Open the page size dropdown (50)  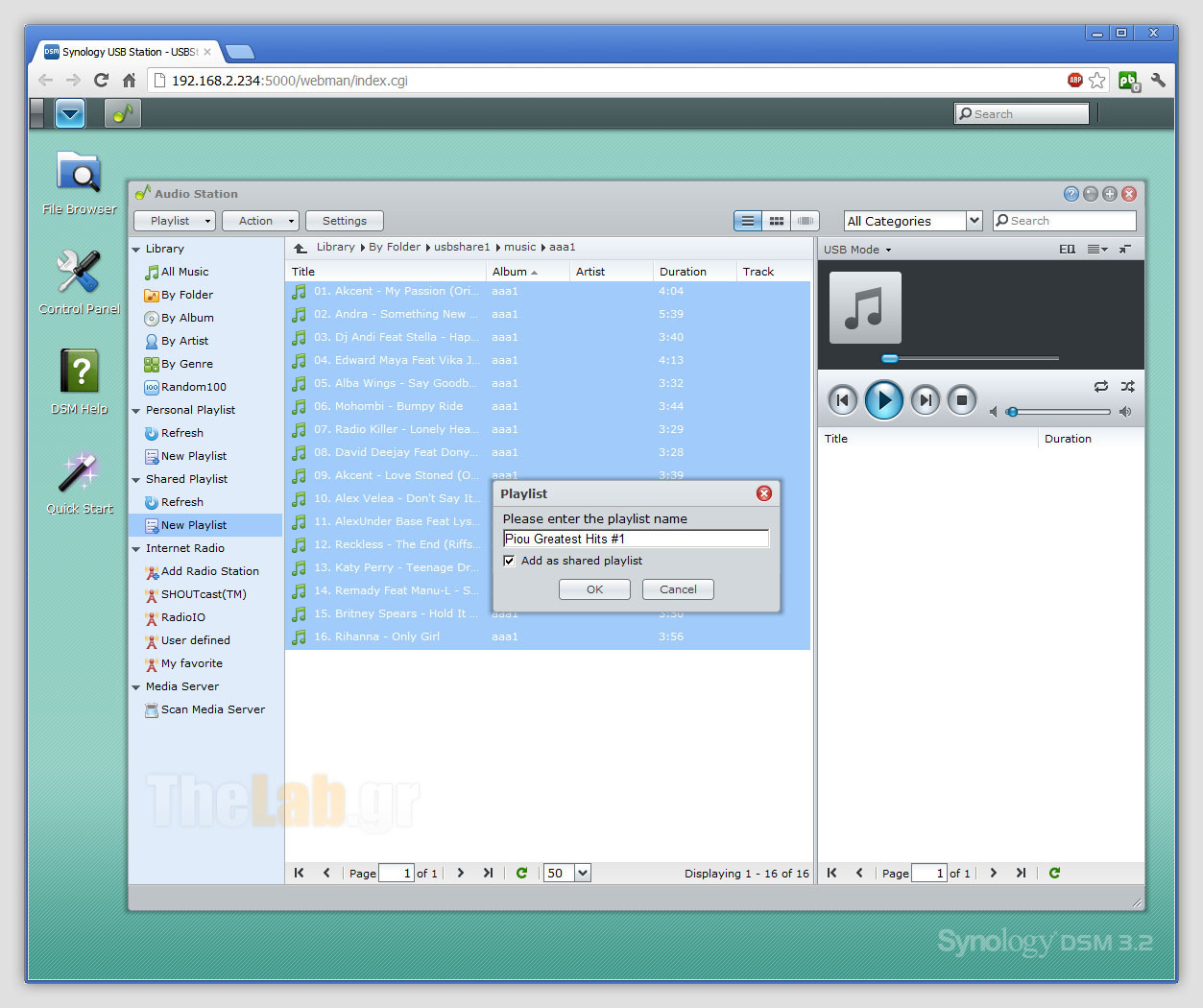(x=583, y=873)
